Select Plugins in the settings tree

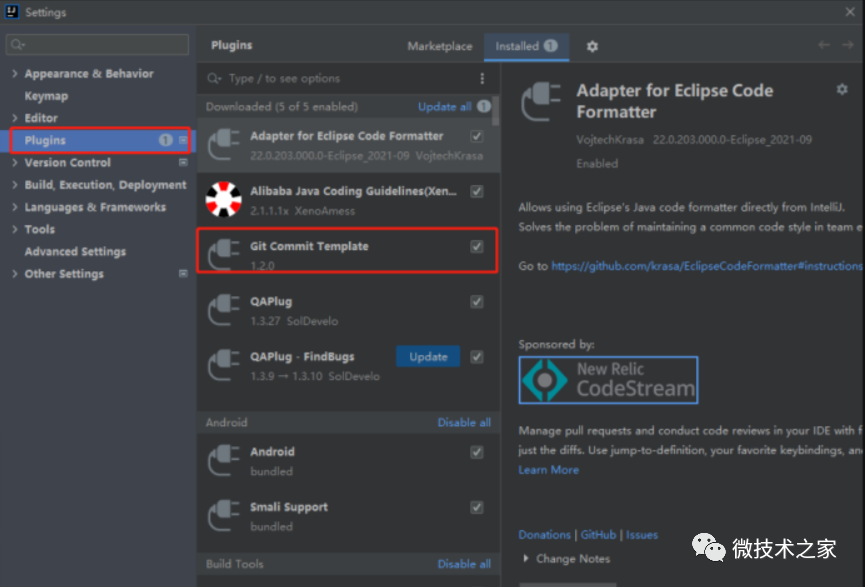(x=99, y=140)
